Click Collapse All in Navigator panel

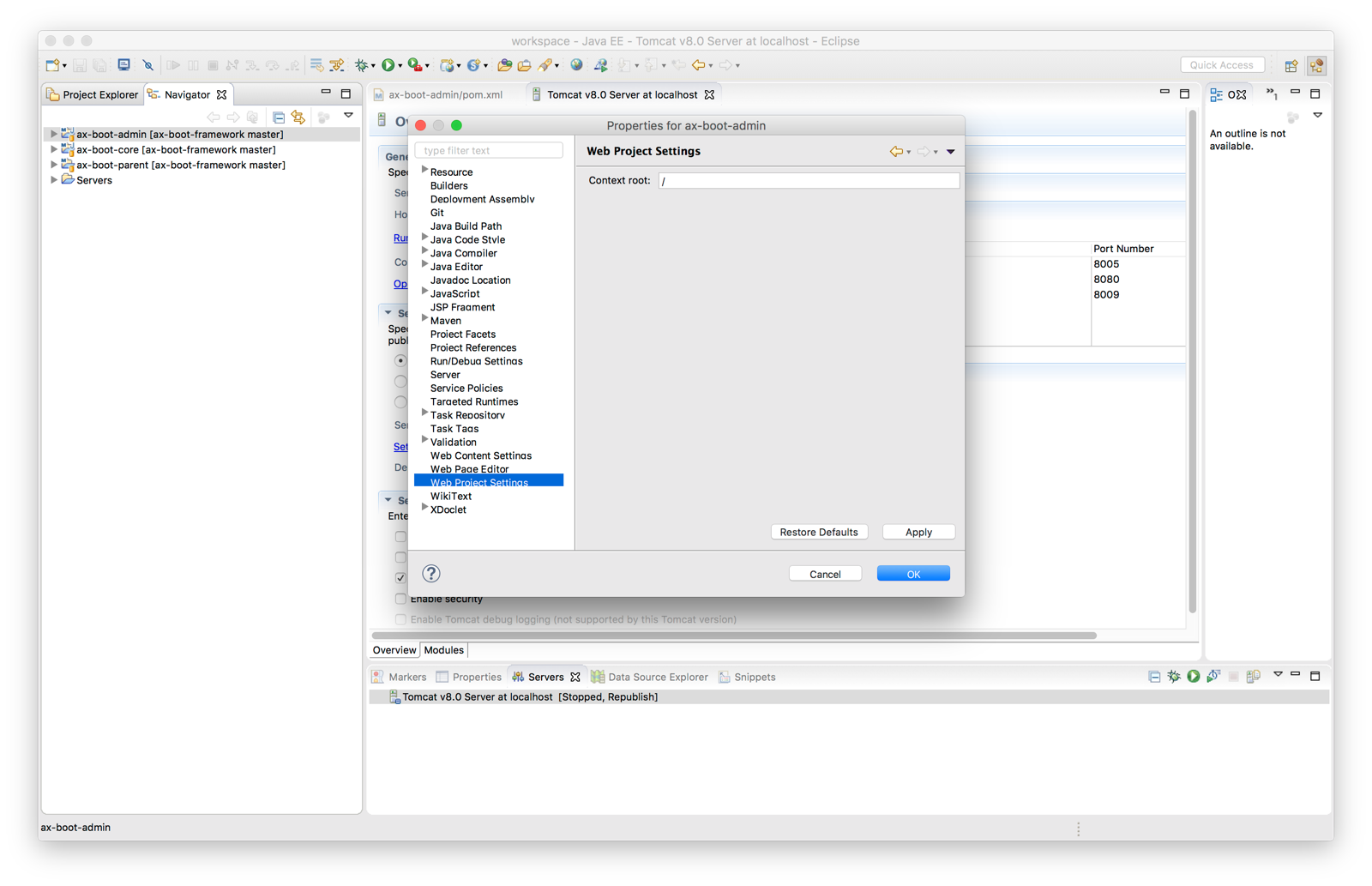coord(279,117)
